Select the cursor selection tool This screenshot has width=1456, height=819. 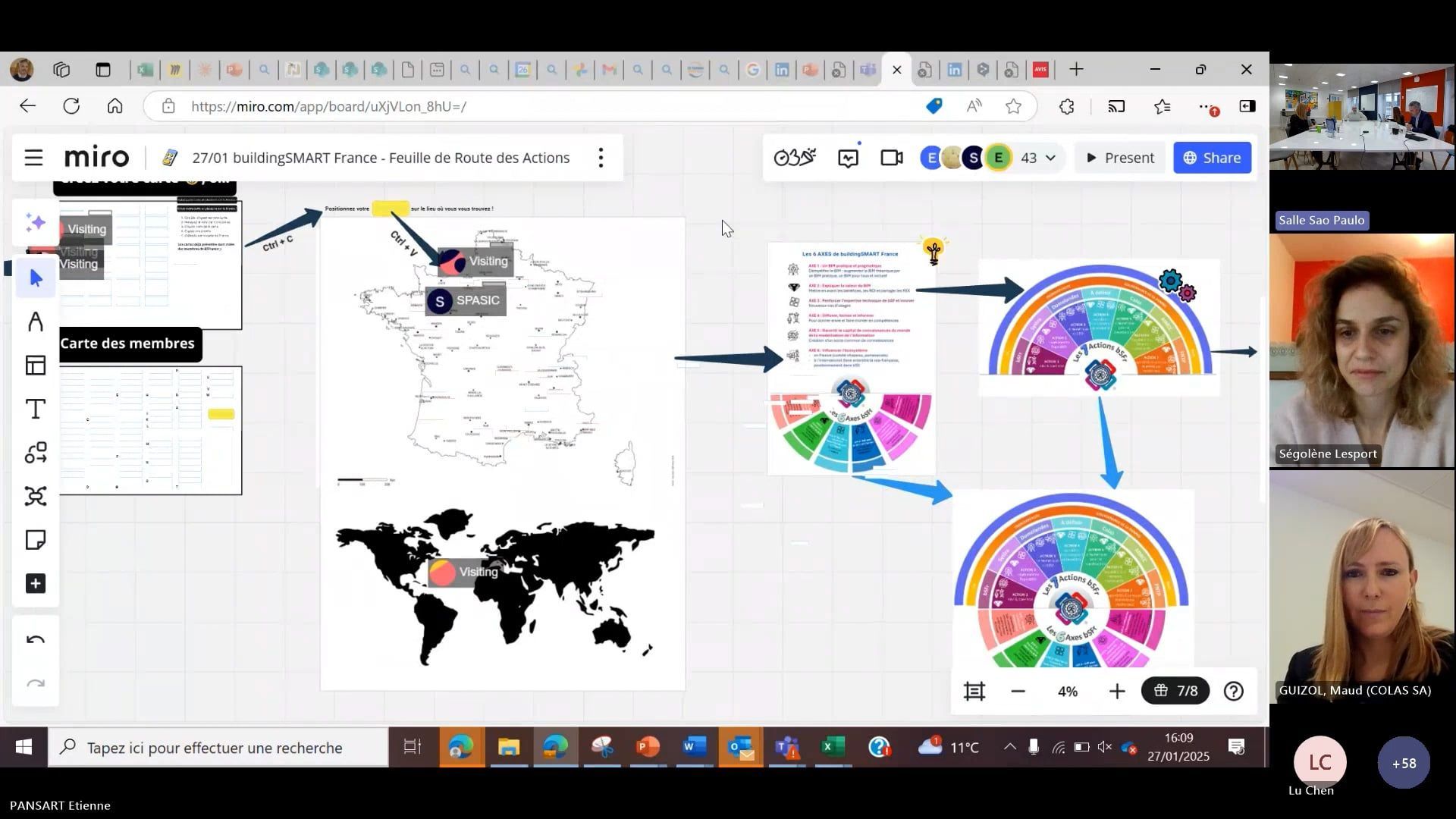click(36, 278)
